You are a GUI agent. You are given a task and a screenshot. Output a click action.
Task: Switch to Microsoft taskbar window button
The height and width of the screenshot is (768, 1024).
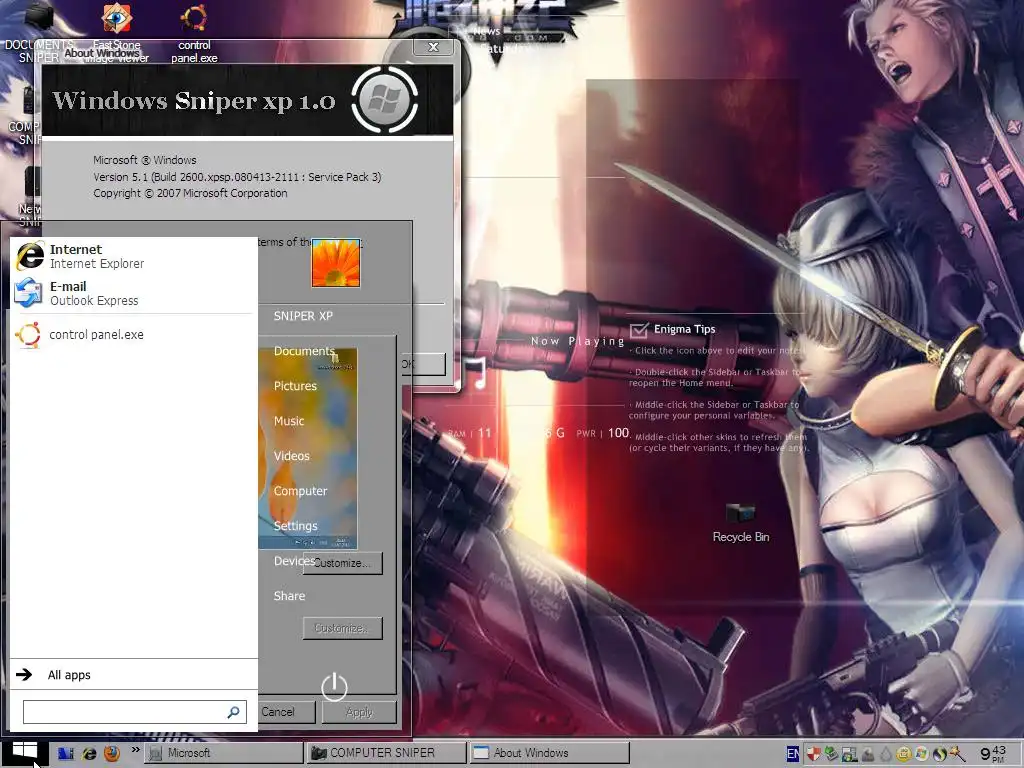pos(224,753)
